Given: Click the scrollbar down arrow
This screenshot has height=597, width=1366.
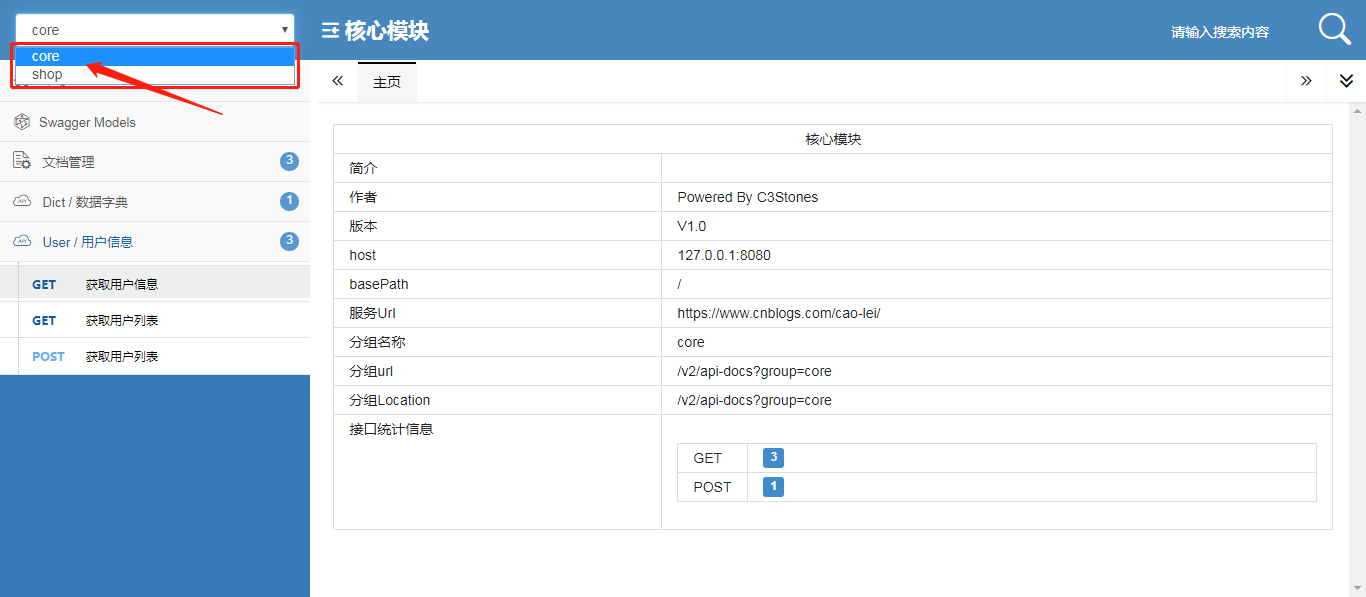Looking at the screenshot, I should (x=1357, y=588).
